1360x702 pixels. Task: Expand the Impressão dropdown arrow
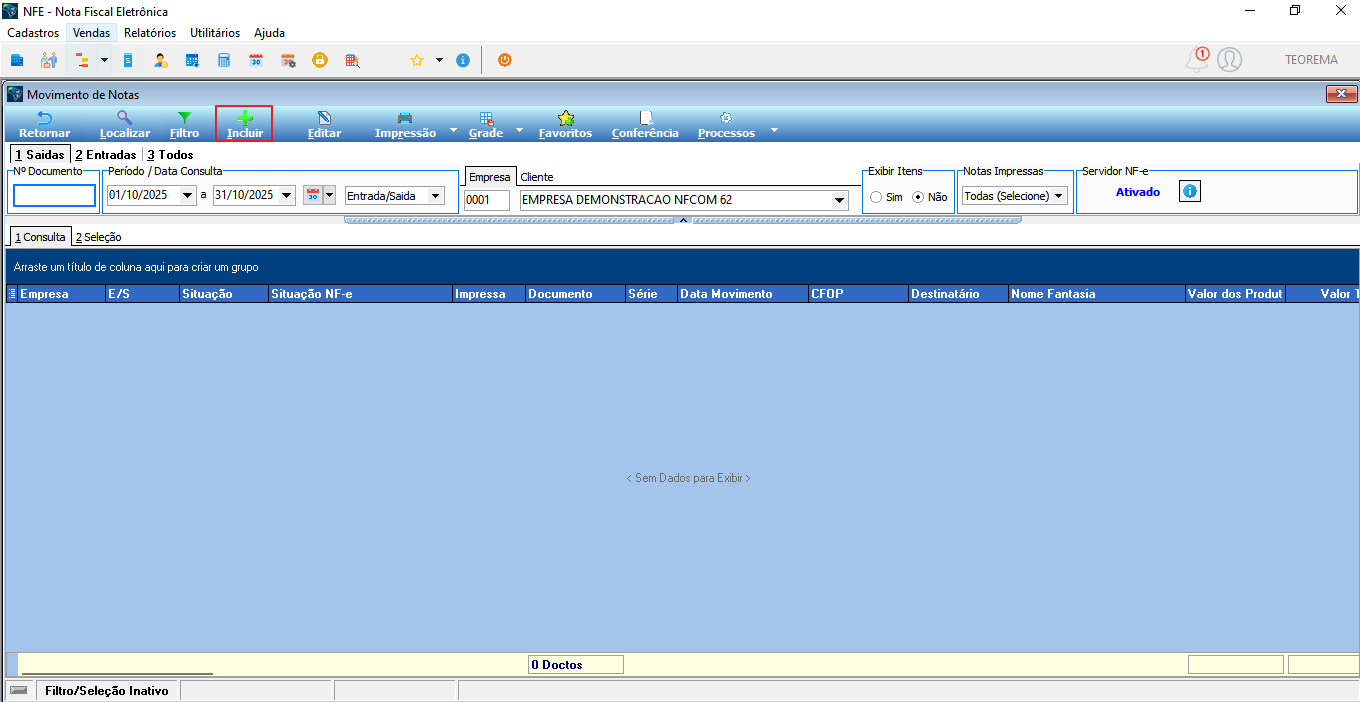453,130
